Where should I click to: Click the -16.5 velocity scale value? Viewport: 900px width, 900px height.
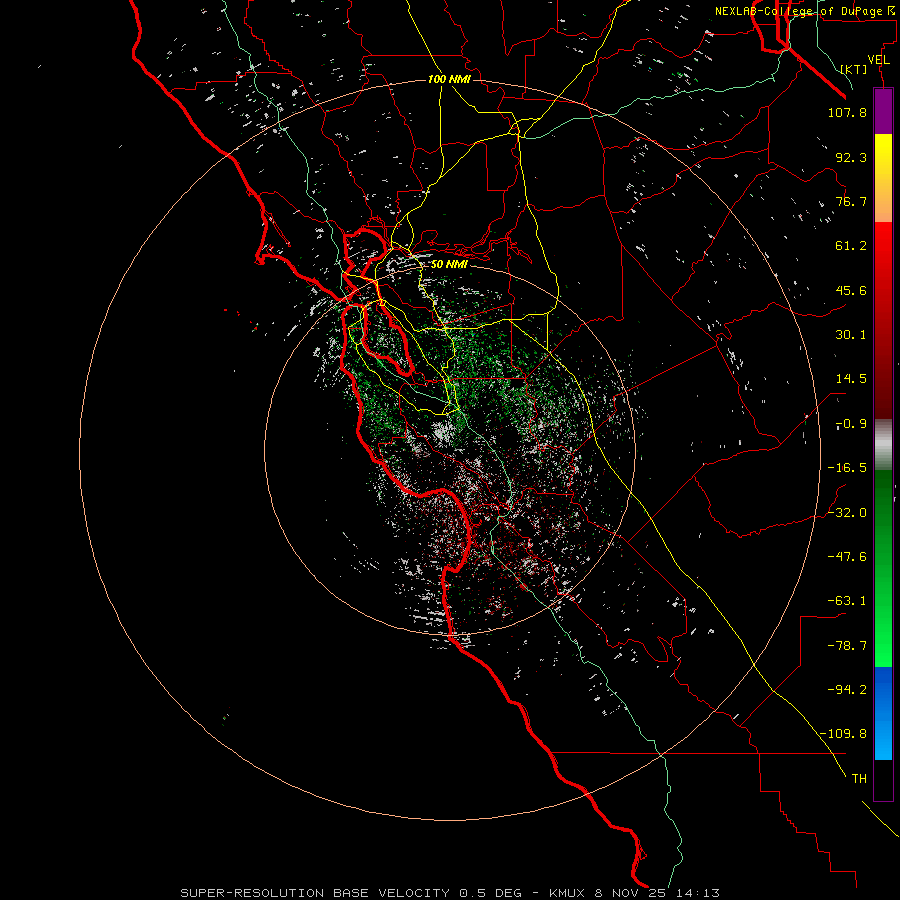[x=847, y=468]
